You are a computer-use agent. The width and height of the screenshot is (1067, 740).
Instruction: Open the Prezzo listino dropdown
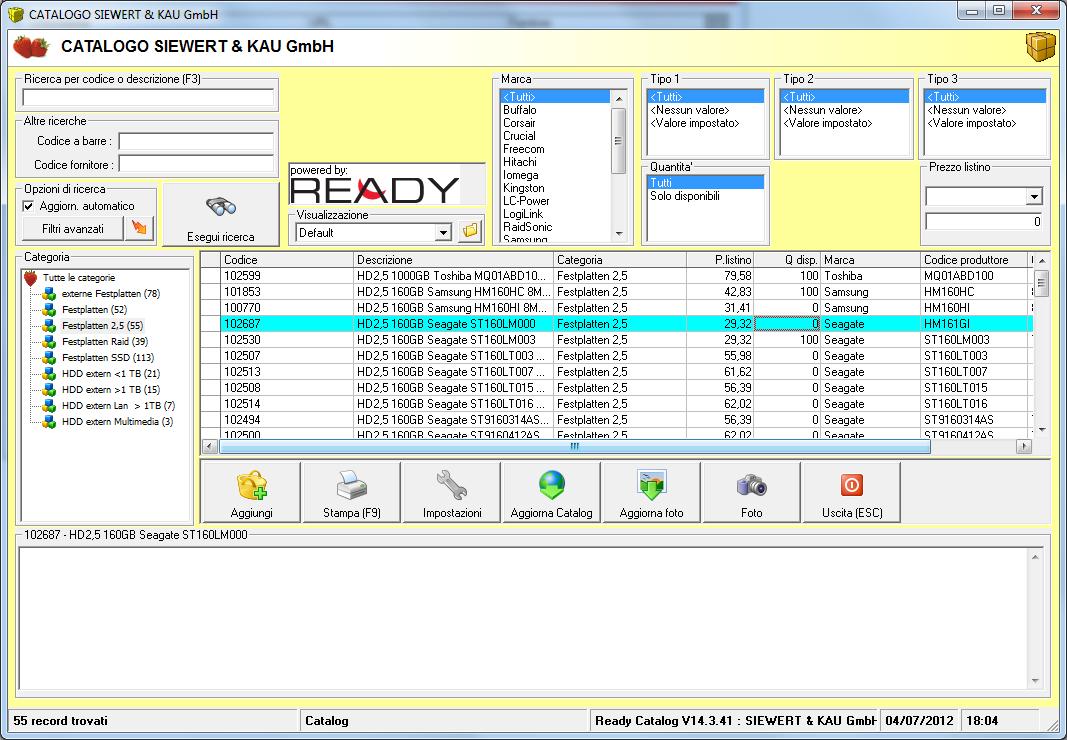(1033, 197)
